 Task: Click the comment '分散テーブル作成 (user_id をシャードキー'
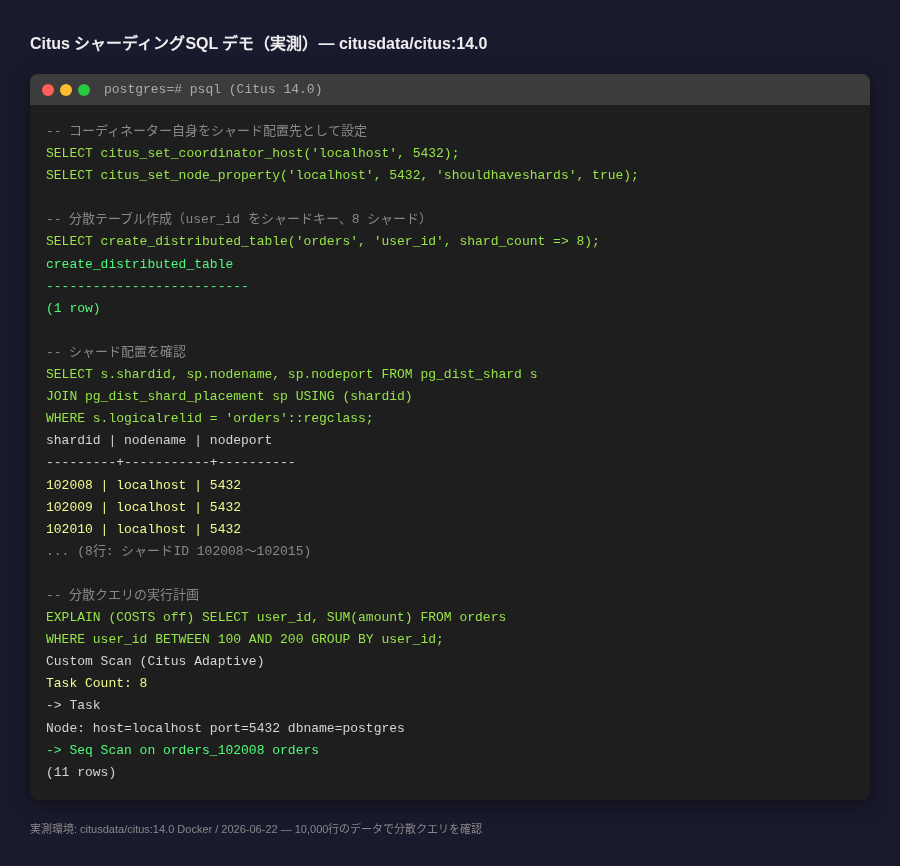(x=236, y=219)
